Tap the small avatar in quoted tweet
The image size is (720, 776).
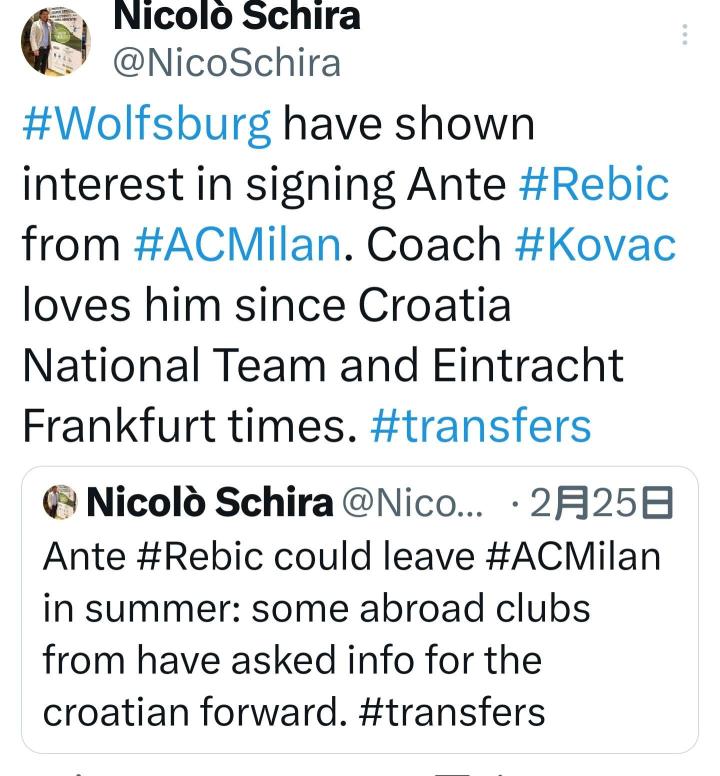(x=59, y=503)
